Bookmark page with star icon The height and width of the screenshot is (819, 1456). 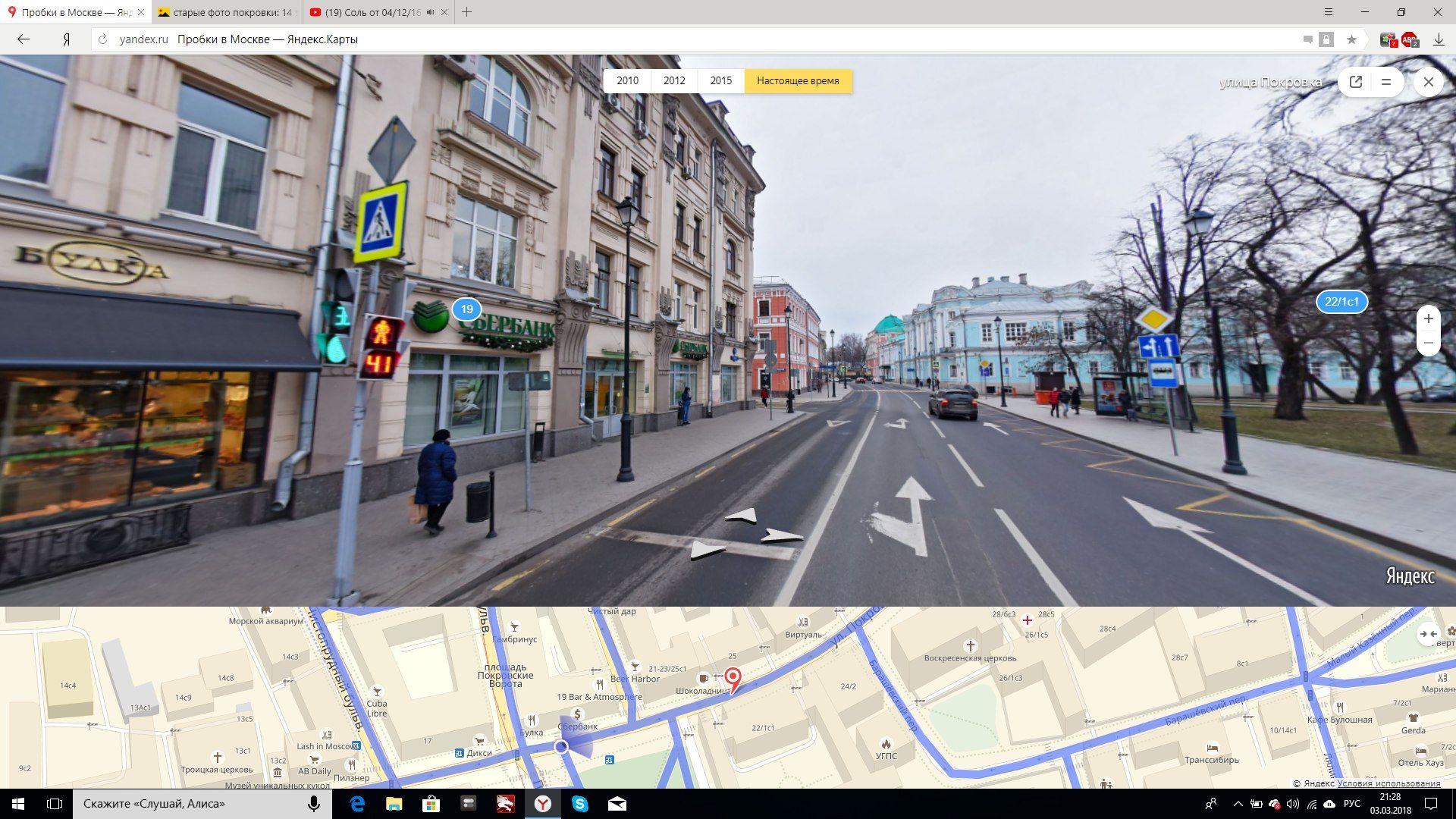1351,39
